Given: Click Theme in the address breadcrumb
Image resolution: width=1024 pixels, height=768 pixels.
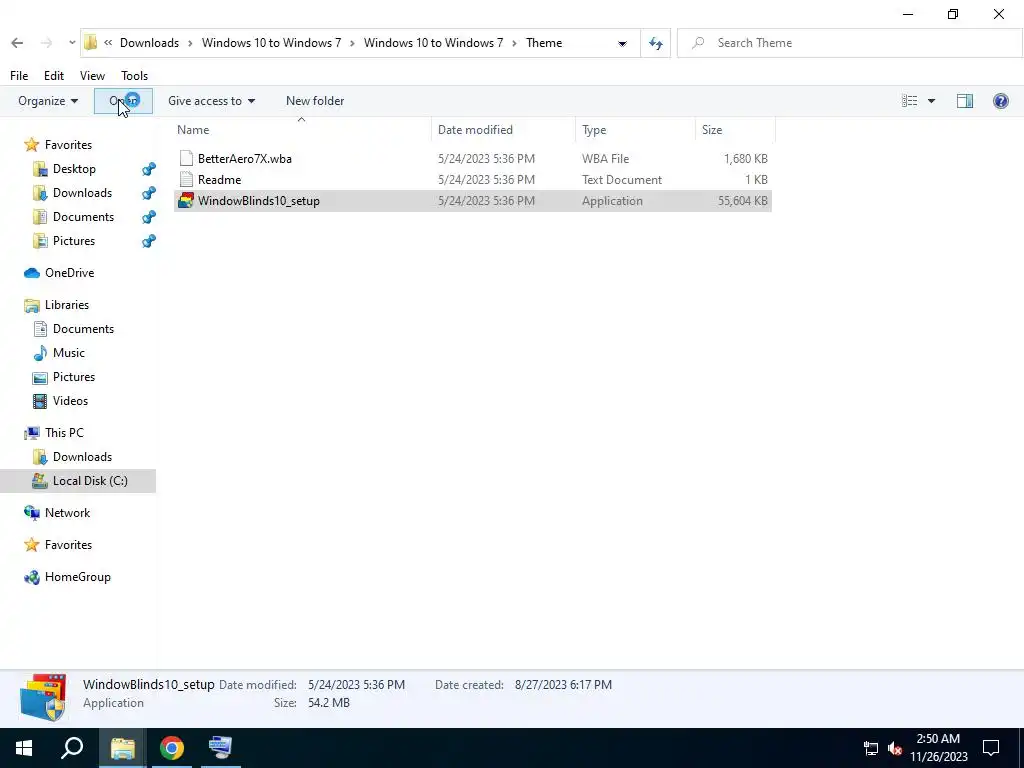Looking at the screenshot, I should click(x=544, y=43).
